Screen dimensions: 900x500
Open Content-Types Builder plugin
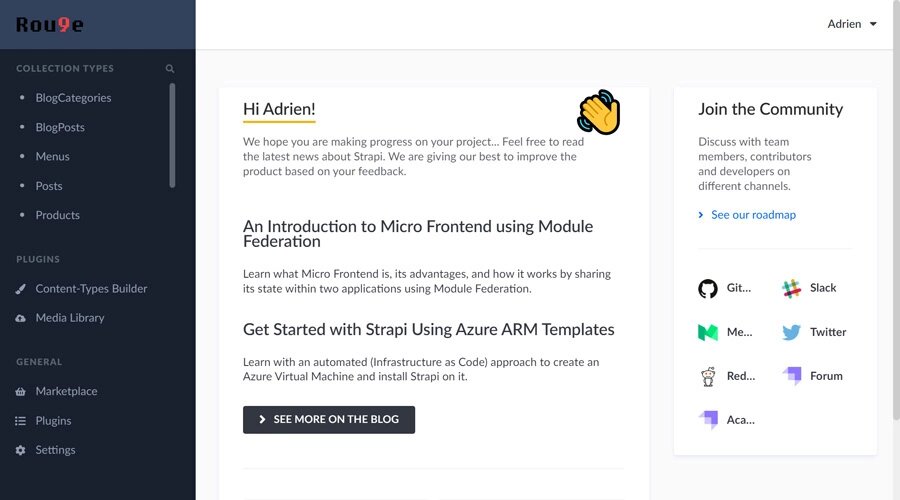(x=91, y=289)
